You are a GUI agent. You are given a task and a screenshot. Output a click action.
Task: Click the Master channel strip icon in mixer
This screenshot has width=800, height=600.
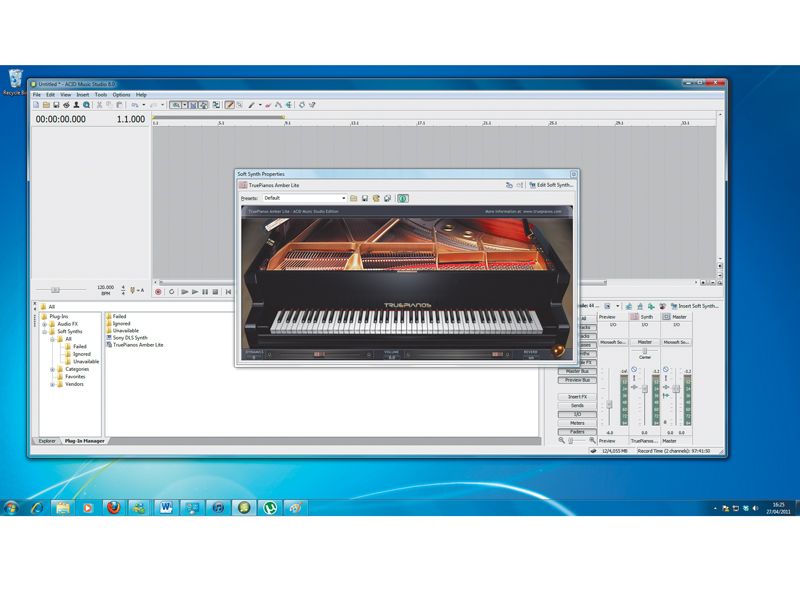666,317
